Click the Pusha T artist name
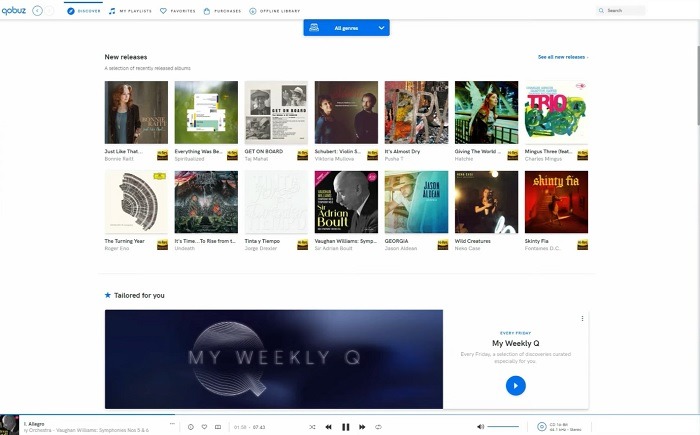Viewport: 700px width, 435px height. (x=394, y=159)
